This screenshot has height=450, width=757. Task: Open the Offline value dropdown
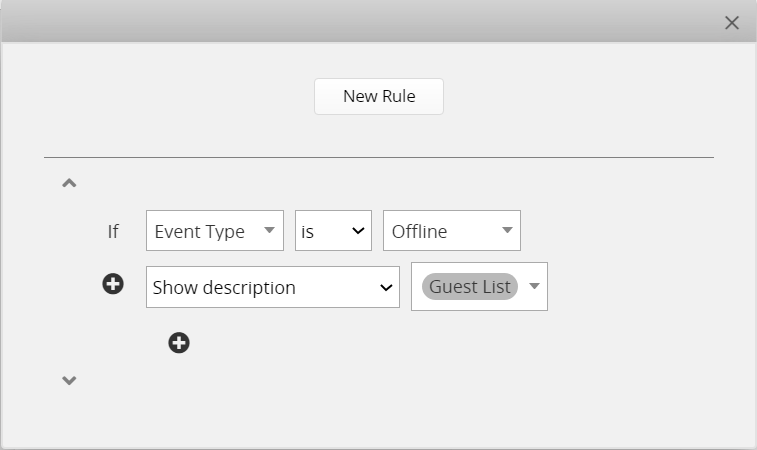click(x=452, y=230)
